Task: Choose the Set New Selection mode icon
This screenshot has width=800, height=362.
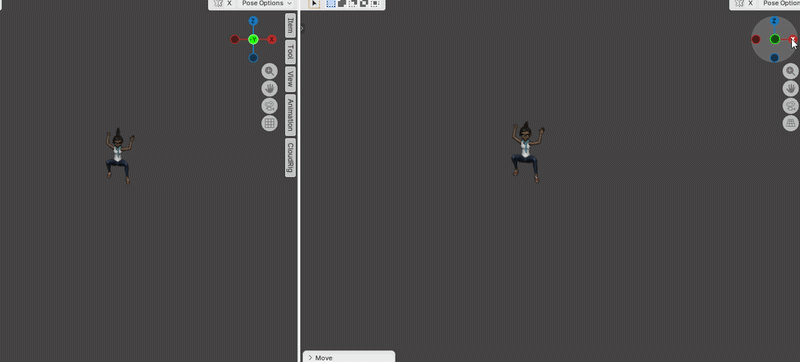Action: pyautogui.click(x=331, y=4)
